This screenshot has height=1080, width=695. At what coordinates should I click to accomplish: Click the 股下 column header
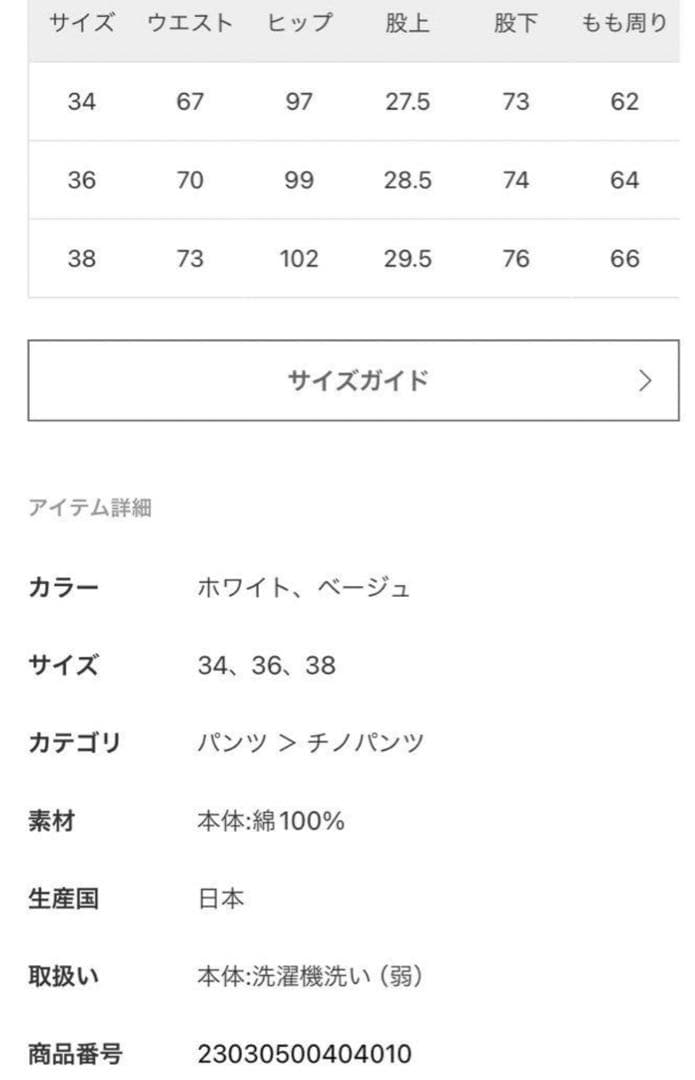[x=514, y=22]
